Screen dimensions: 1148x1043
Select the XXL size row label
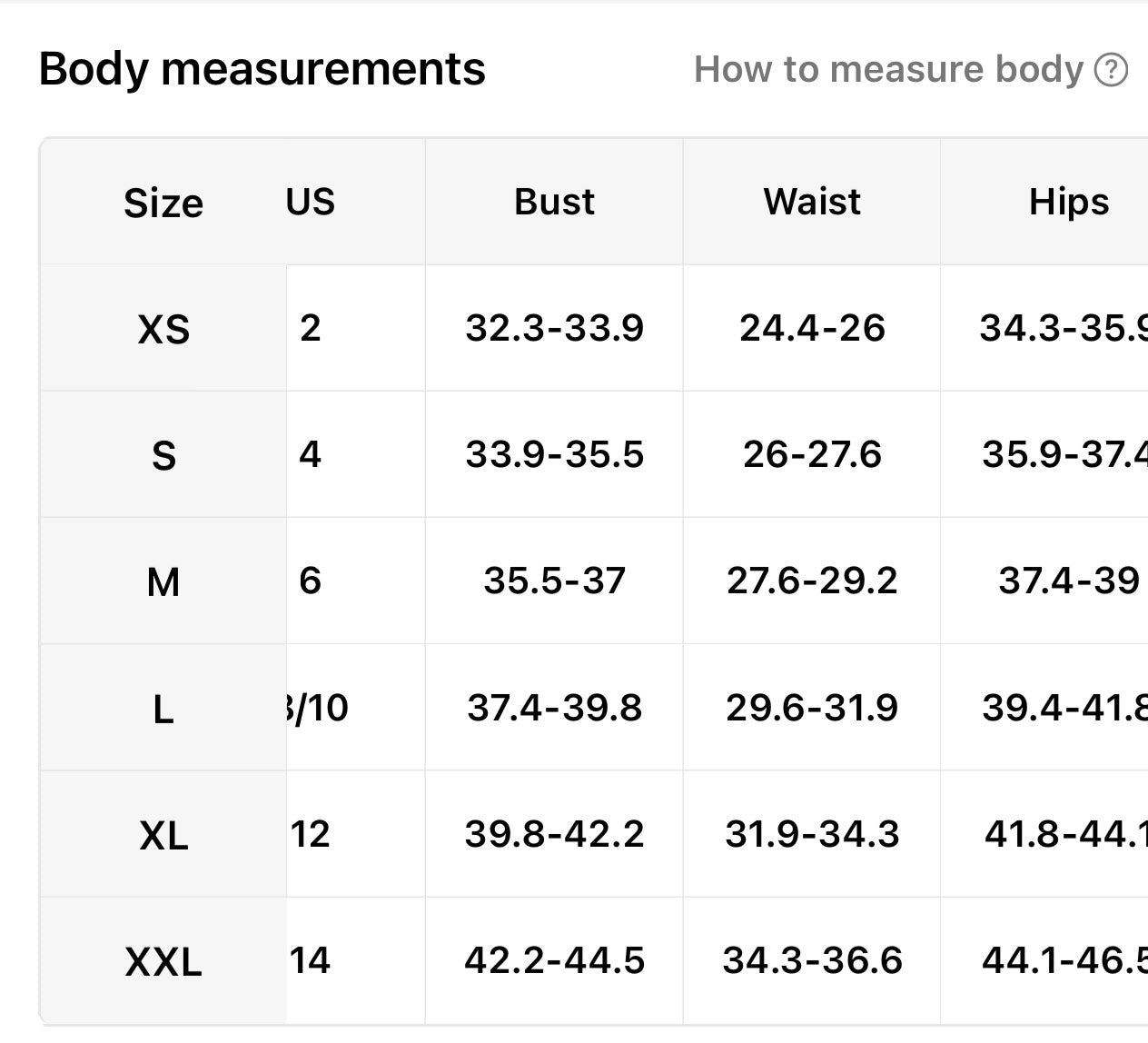163,961
